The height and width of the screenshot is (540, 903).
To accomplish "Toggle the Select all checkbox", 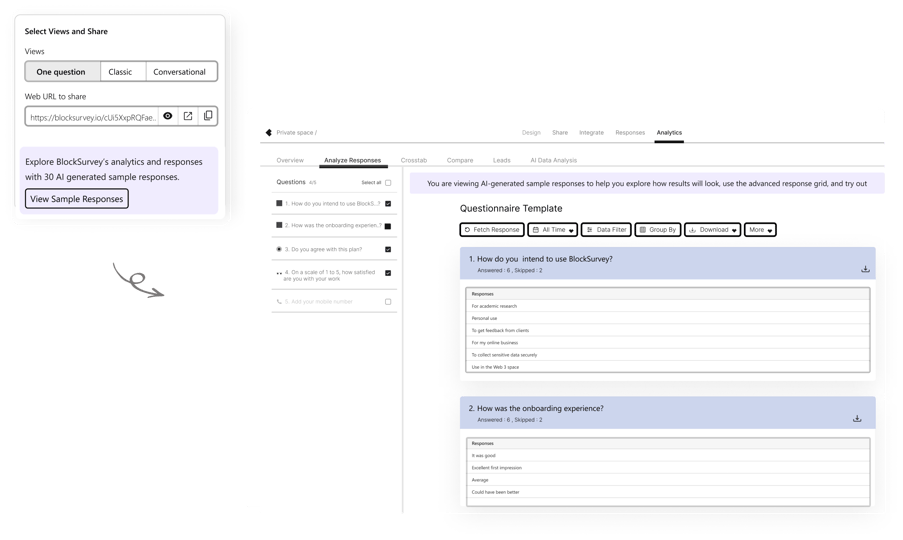I will pyautogui.click(x=388, y=182).
